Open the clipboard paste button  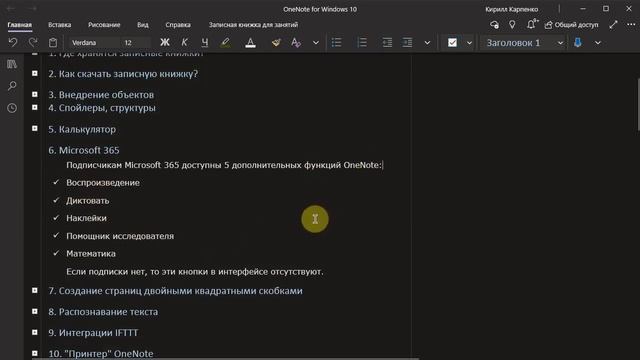[53, 42]
